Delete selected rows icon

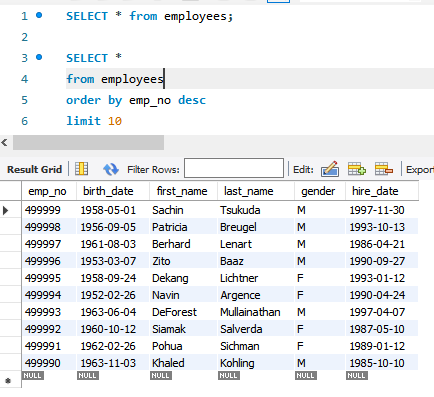click(x=384, y=169)
